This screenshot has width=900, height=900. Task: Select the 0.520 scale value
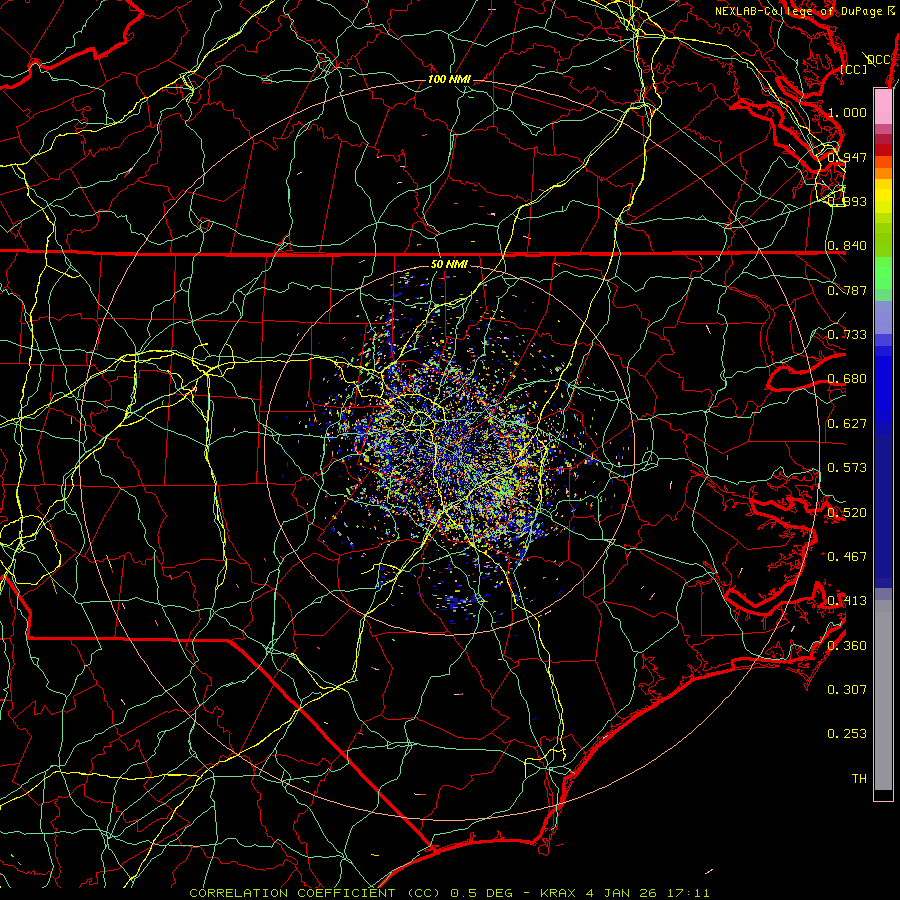tap(847, 513)
